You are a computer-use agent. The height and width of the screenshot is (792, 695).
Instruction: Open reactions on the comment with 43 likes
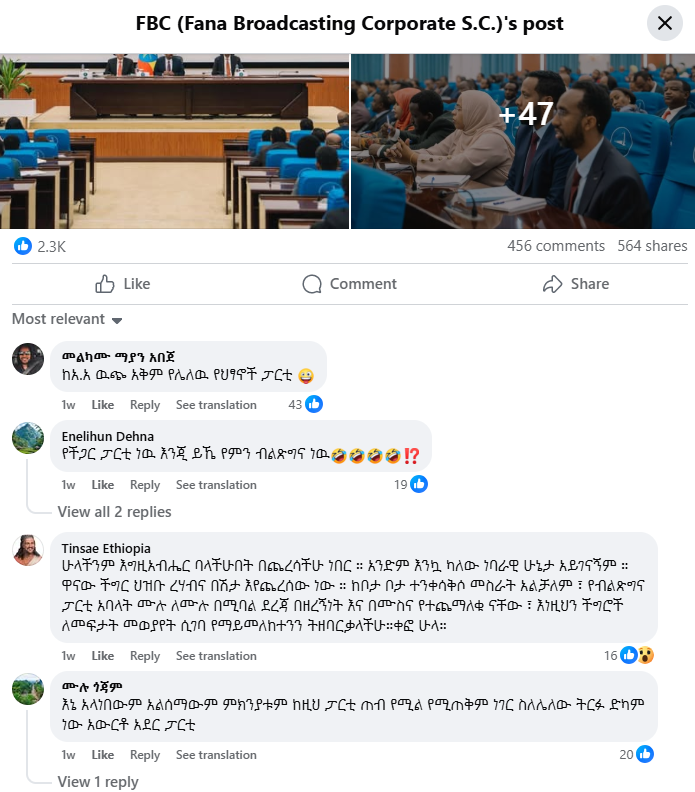[306, 404]
